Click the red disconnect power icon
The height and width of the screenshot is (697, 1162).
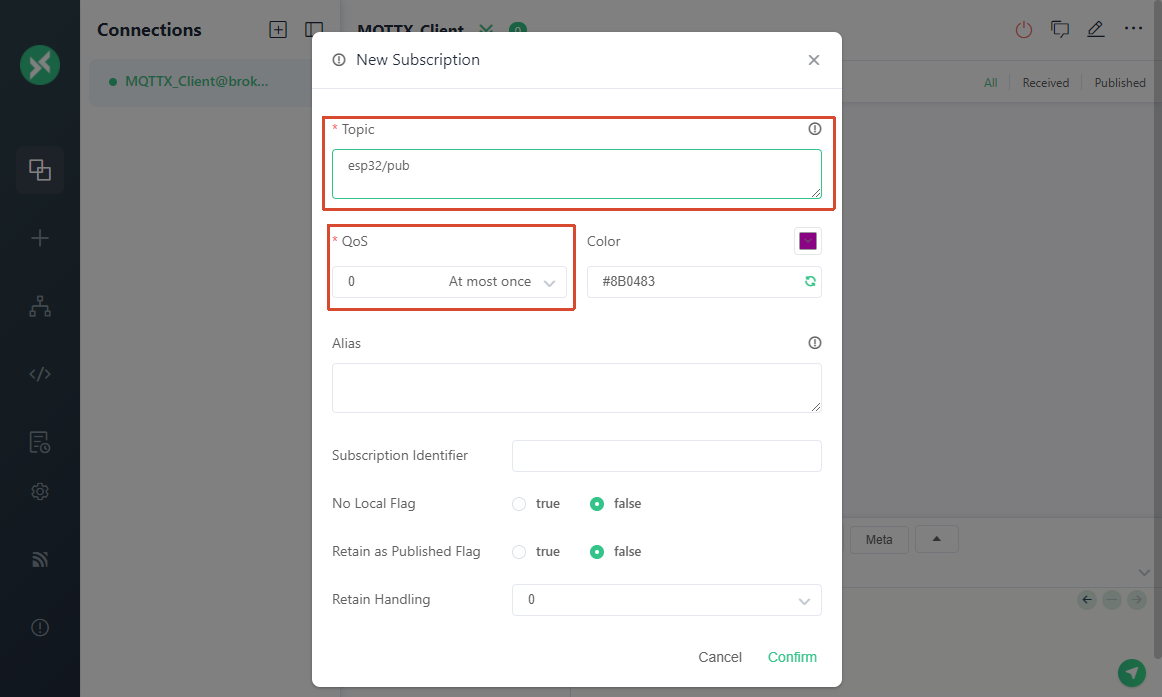coord(1023,30)
